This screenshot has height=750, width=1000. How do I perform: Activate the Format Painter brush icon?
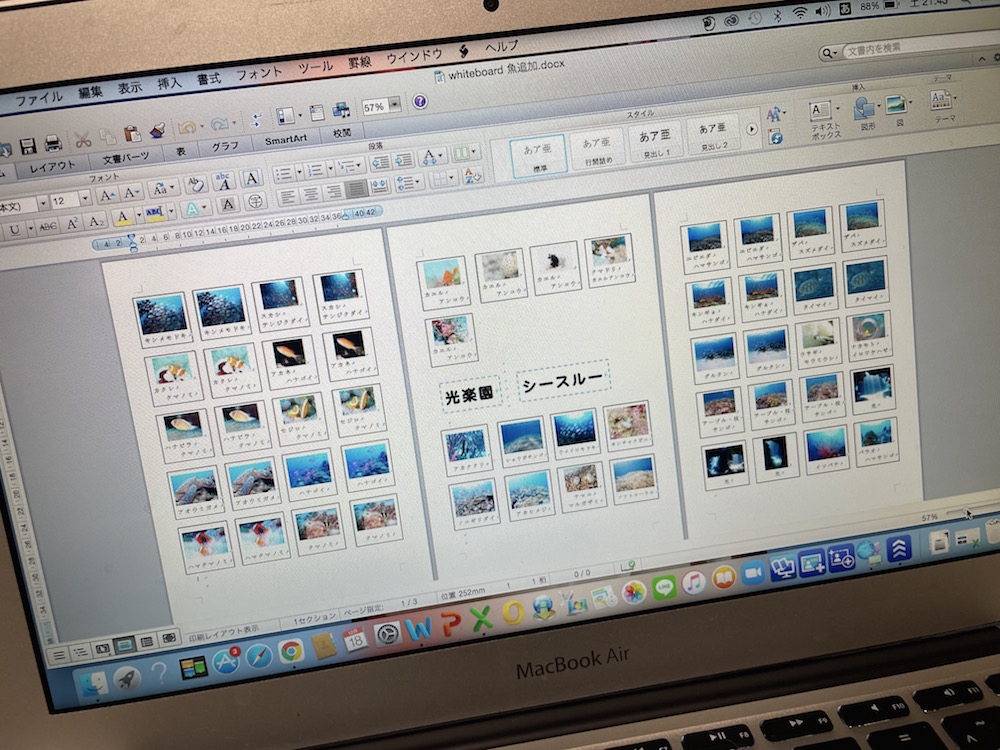(x=157, y=130)
